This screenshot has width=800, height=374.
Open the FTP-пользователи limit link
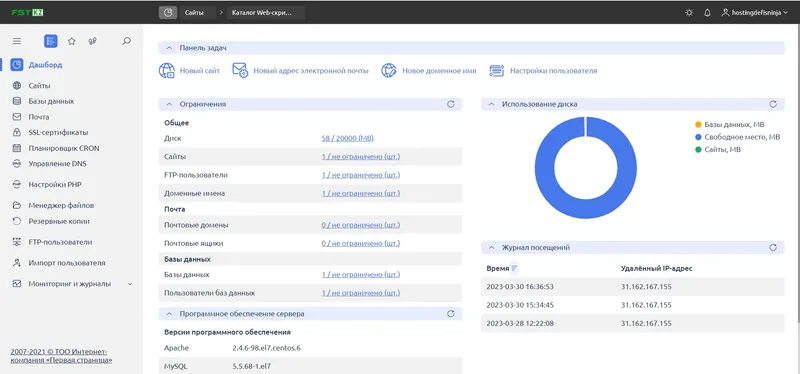point(361,175)
